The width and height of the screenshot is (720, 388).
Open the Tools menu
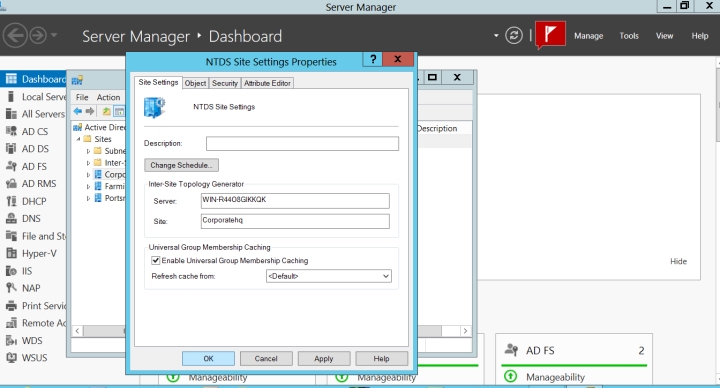[x=629, y=36]
